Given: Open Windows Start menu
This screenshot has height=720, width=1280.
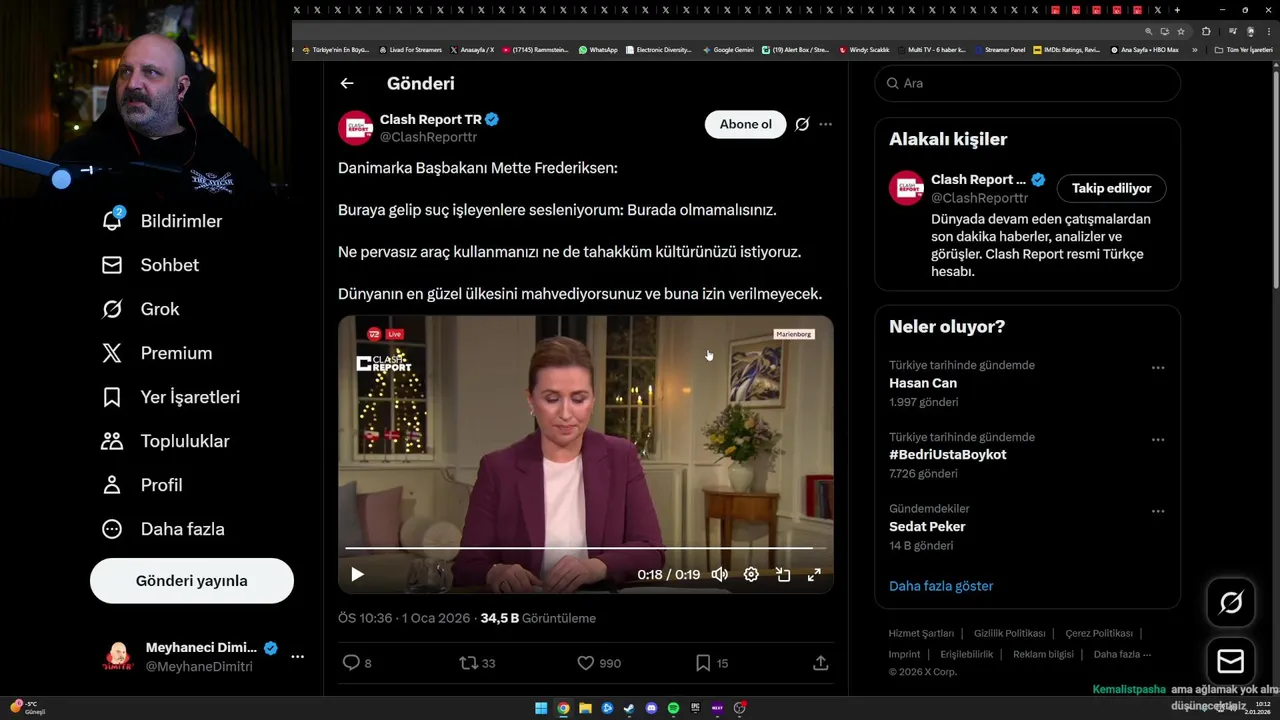Looking at the screenshot, I should pyautogui.click(x=541, y=708).
